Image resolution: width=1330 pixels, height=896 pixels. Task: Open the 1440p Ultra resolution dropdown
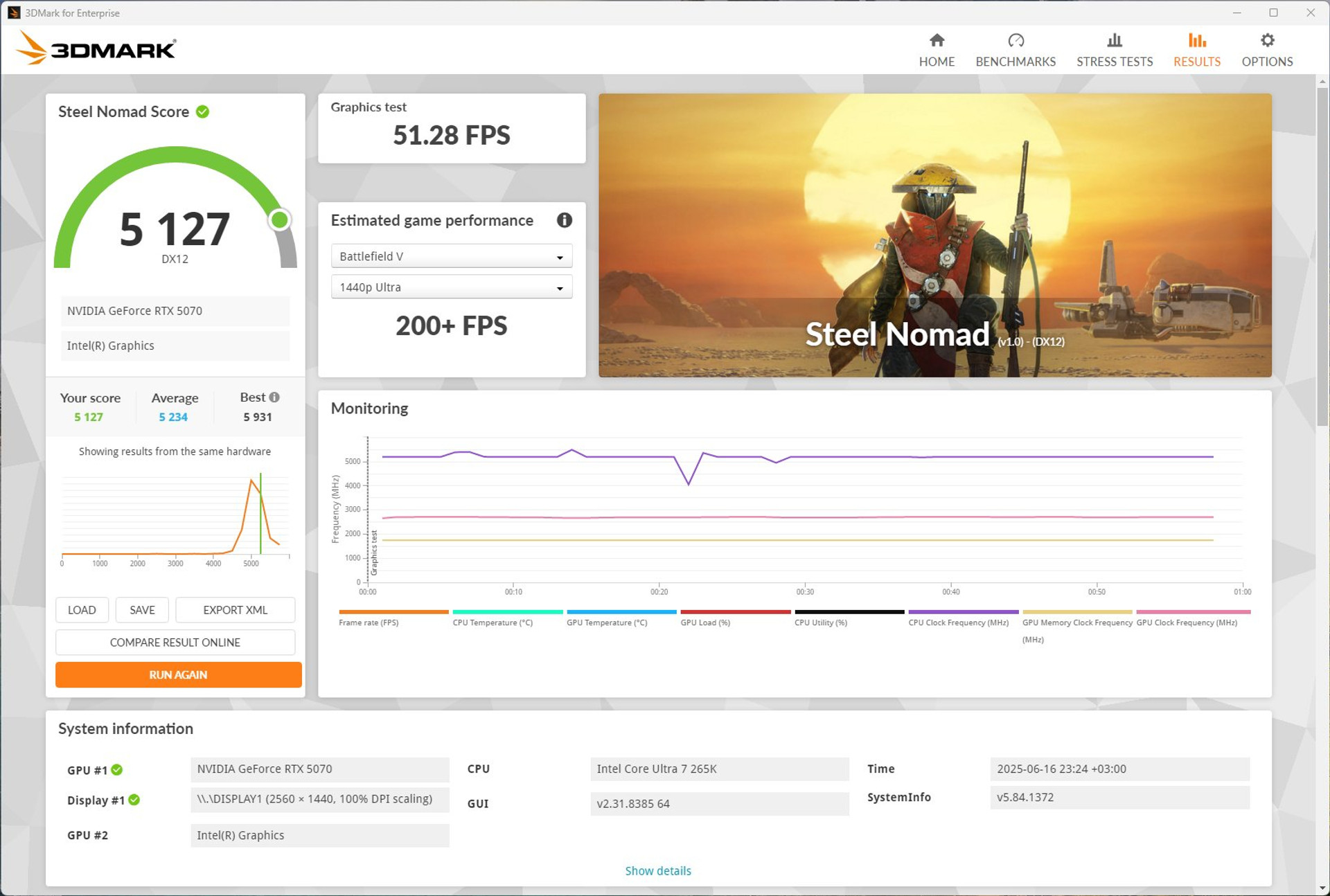click(452, 287)
